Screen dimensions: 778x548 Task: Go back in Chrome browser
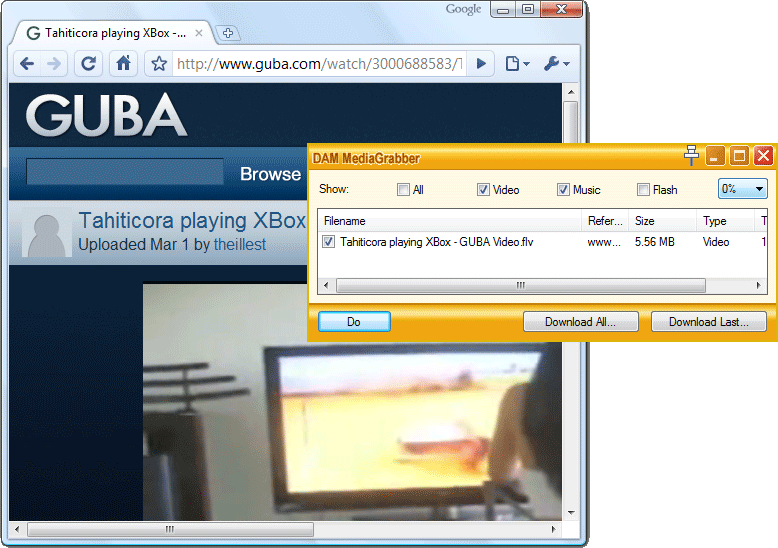[27, 64]
